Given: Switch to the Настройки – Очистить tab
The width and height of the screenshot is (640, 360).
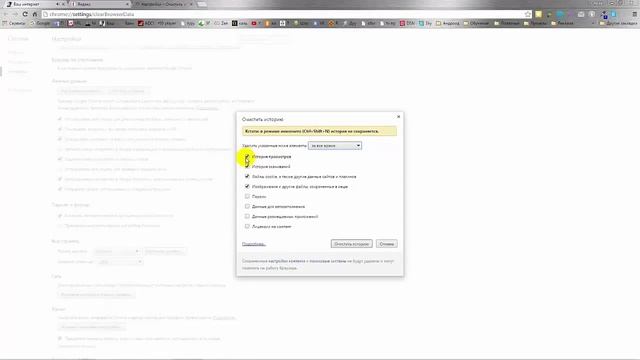Looking at the screenshot, I should [164, 4].
